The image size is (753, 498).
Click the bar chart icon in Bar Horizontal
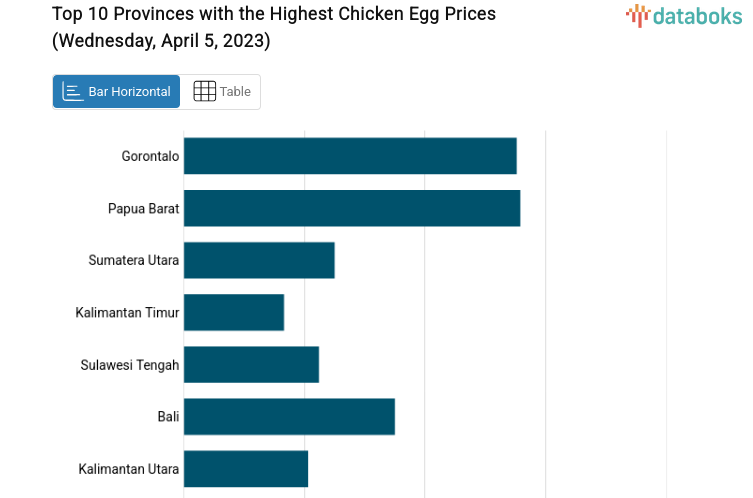72,92
